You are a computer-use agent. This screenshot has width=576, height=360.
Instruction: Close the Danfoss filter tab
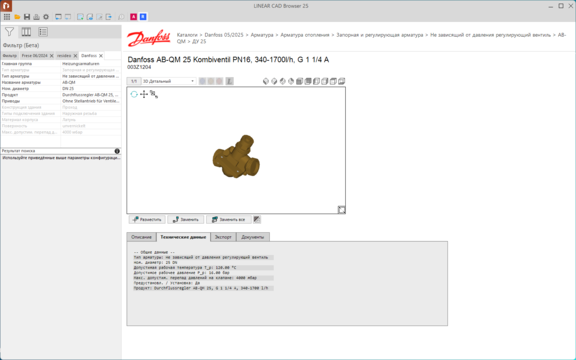[x=101, y=56]
